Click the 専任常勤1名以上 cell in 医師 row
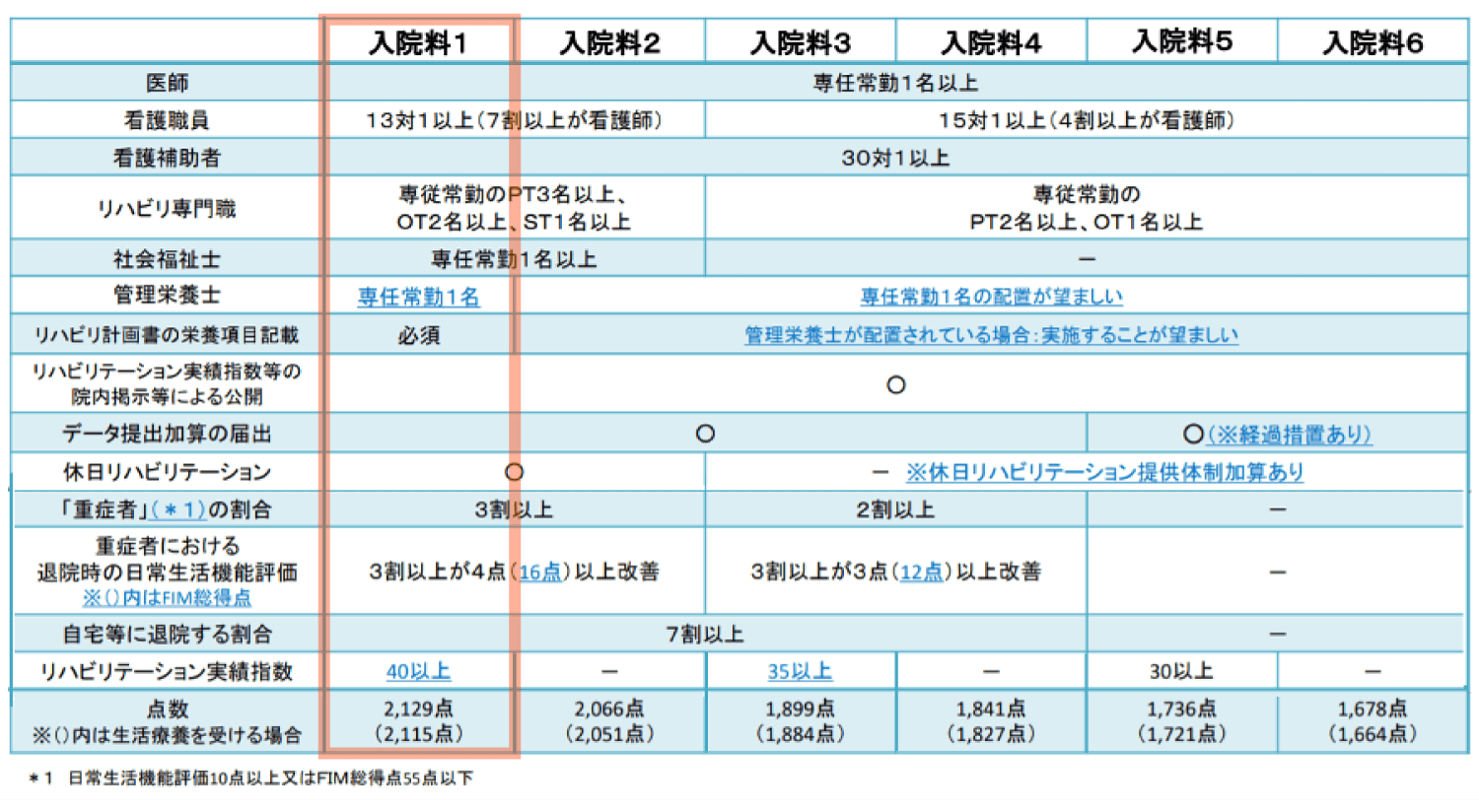 [895, 83]
